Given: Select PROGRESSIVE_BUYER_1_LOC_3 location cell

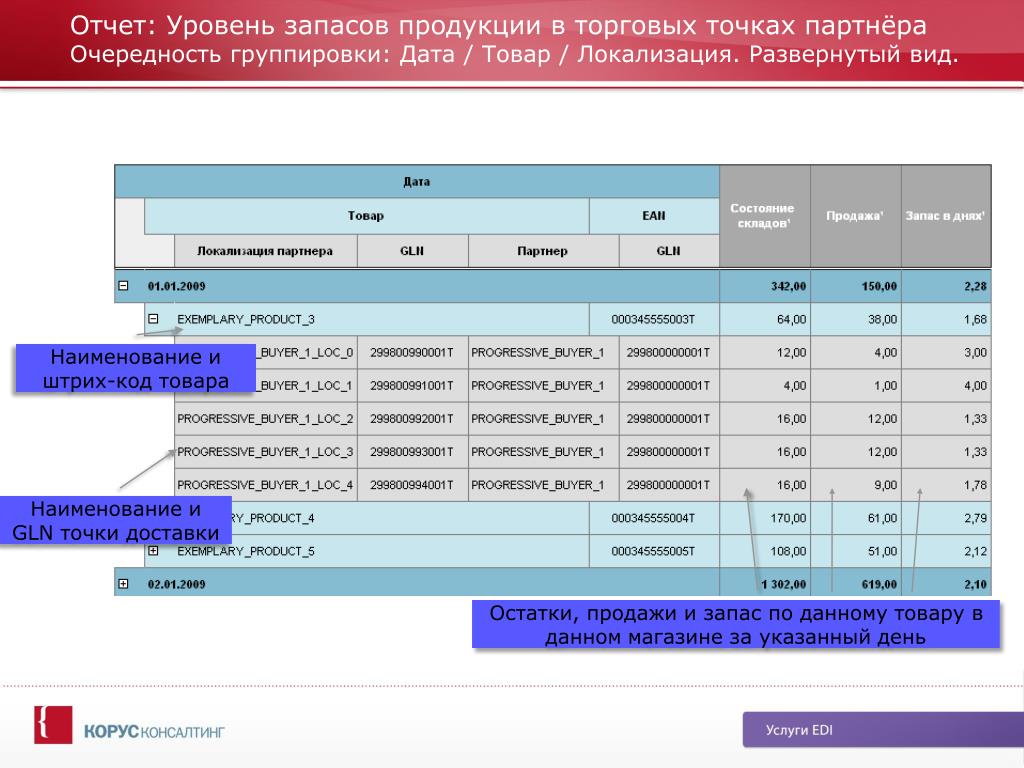Looking at the screenshot, I should tap(265, 452).
